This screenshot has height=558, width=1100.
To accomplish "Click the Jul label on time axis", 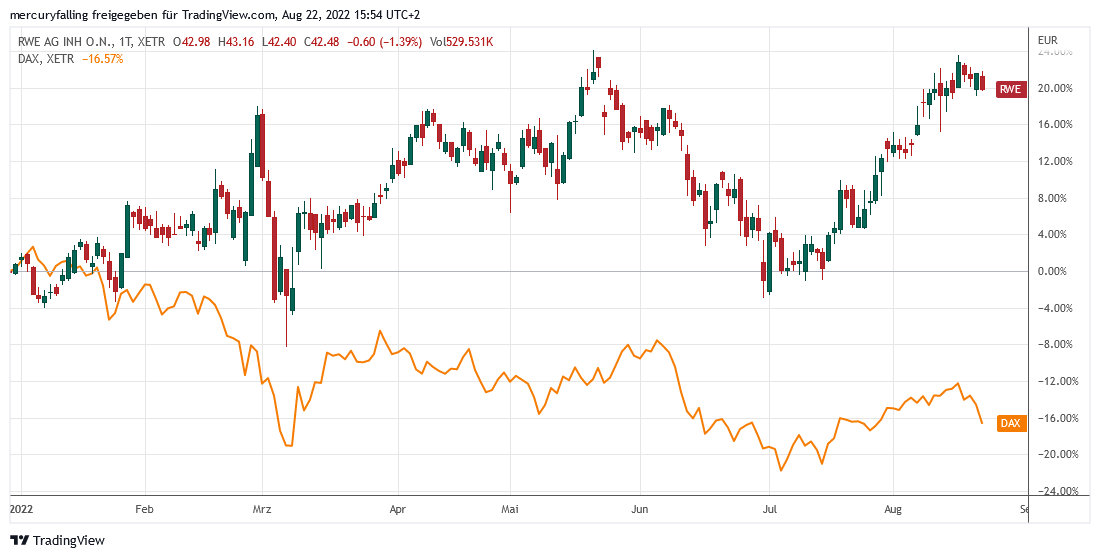I will pyautogui.click(x=770, y=508).
